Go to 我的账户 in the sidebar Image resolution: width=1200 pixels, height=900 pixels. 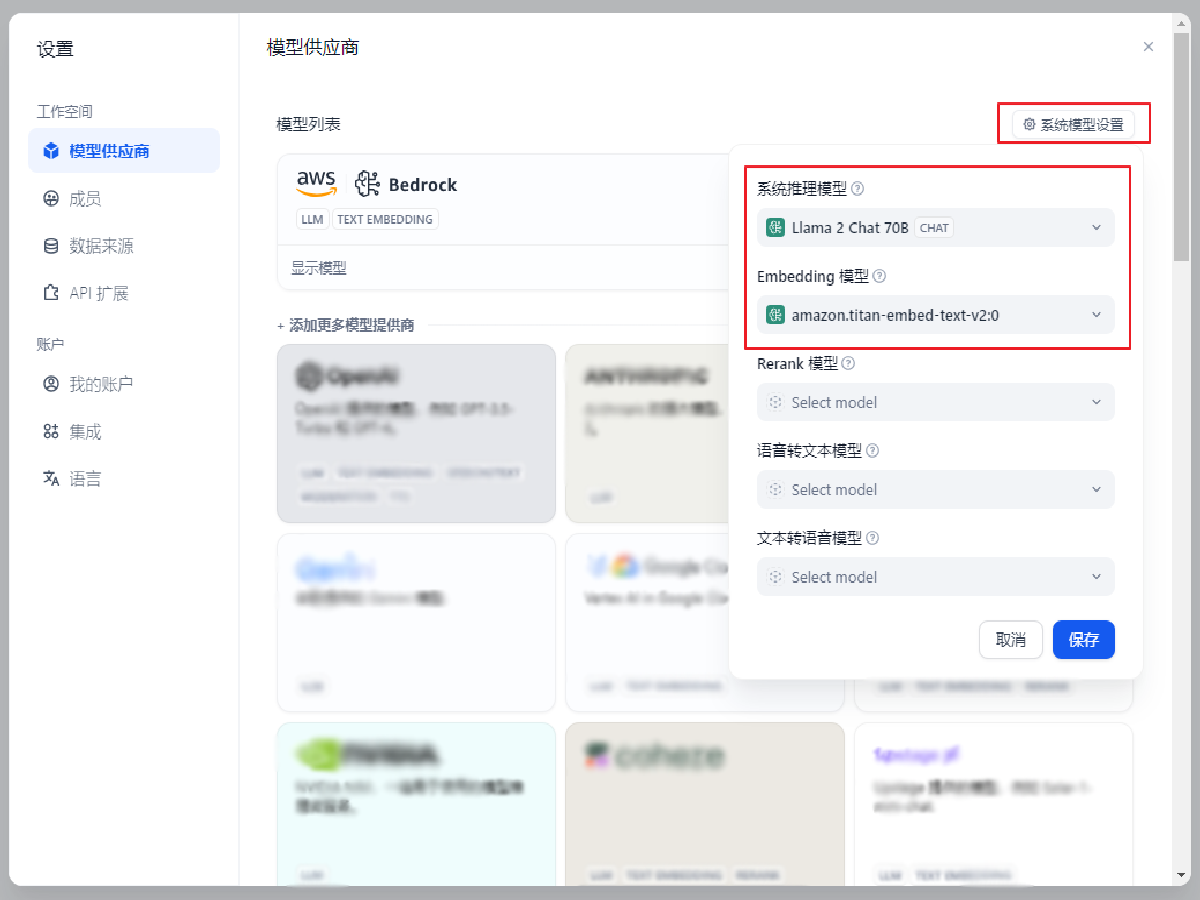[x=100, y=384]
